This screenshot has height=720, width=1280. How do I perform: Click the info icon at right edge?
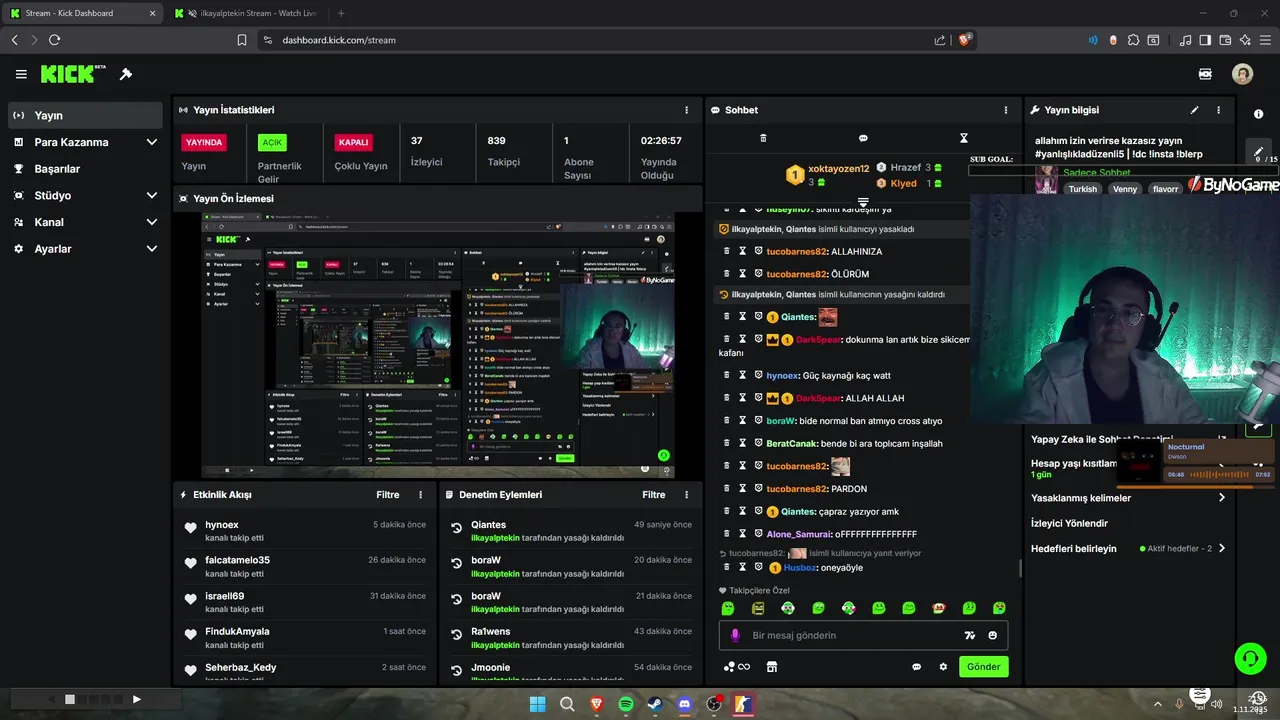point(1258,114)
